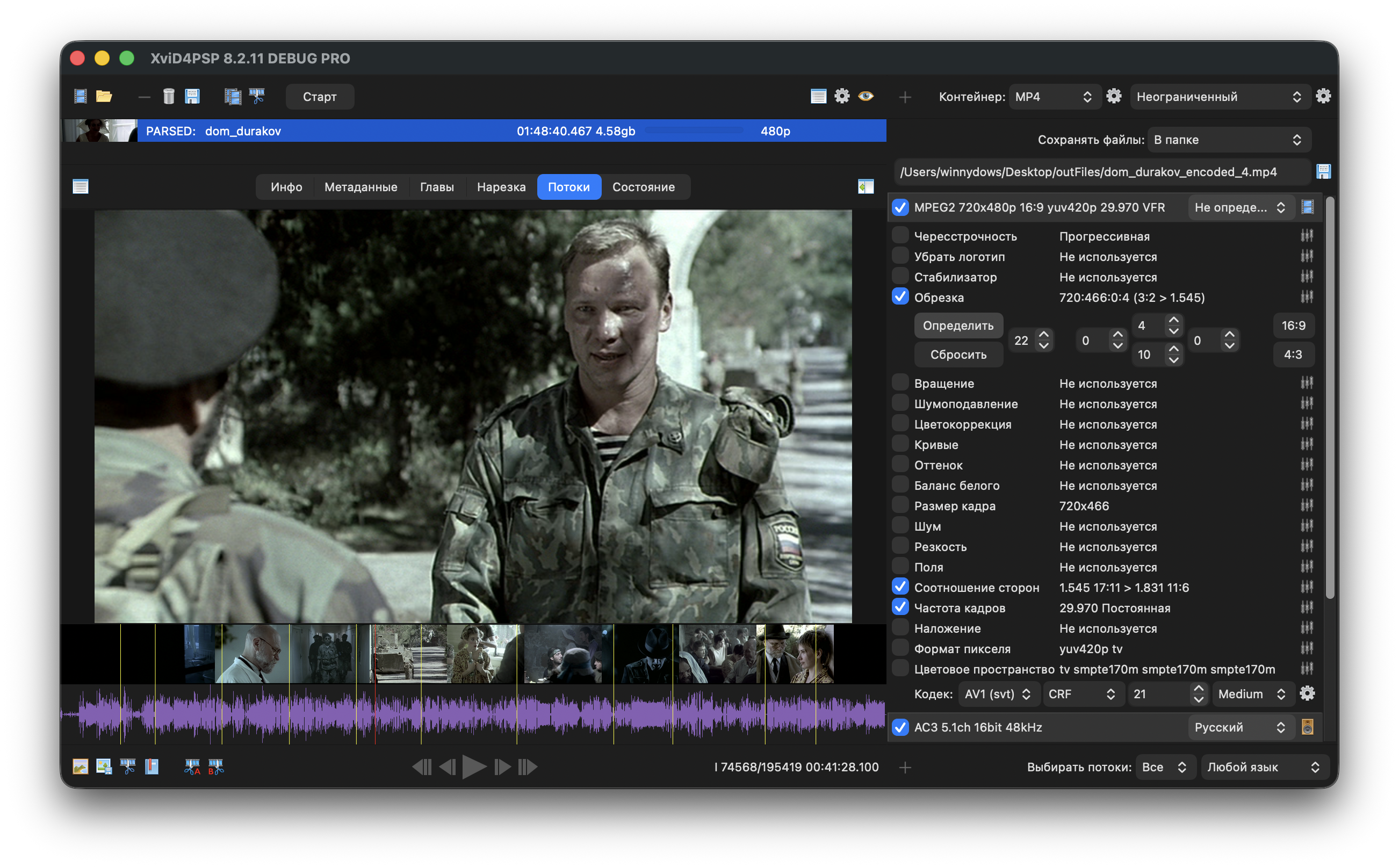Uncheck the AC3 5.1ch audio stream
1399x868 pixels.
[900, 727]
